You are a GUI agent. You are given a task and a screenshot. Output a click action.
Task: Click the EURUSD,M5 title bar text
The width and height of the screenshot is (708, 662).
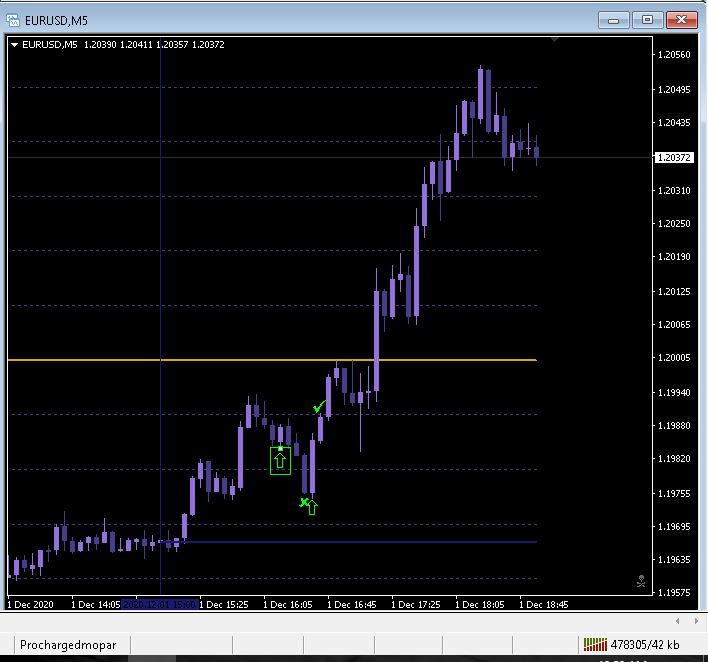click(x=56, y=21)
